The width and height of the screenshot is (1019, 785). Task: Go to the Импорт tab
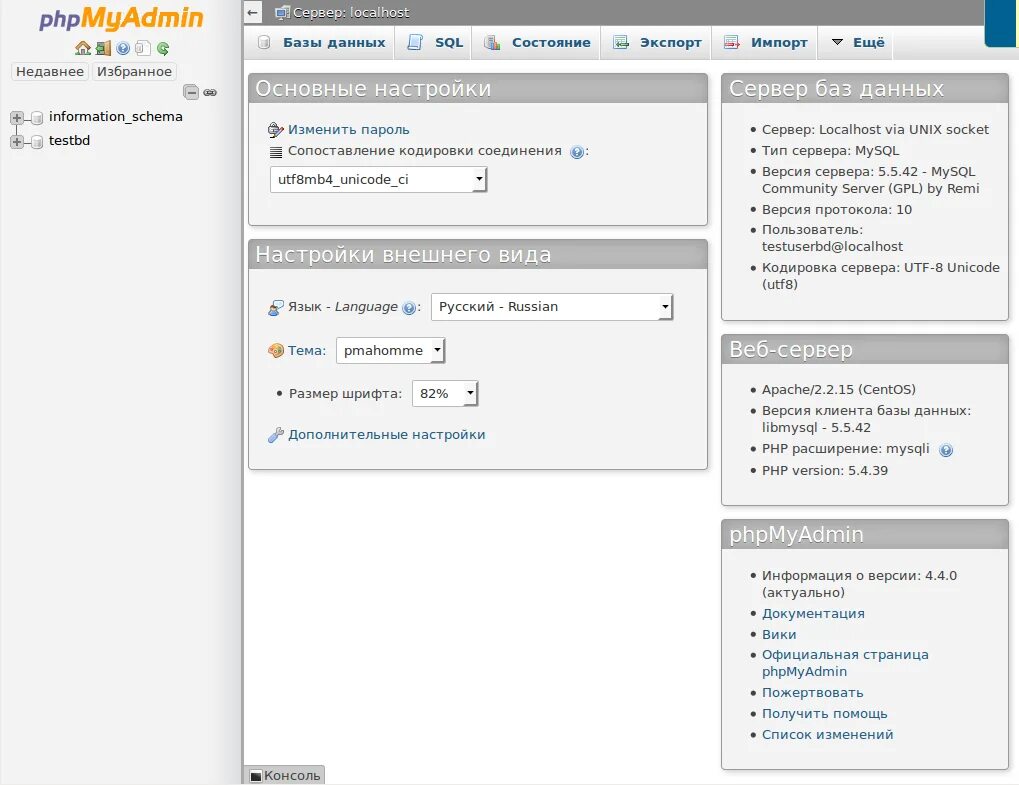pyautogui.click(x=766, y=43)
